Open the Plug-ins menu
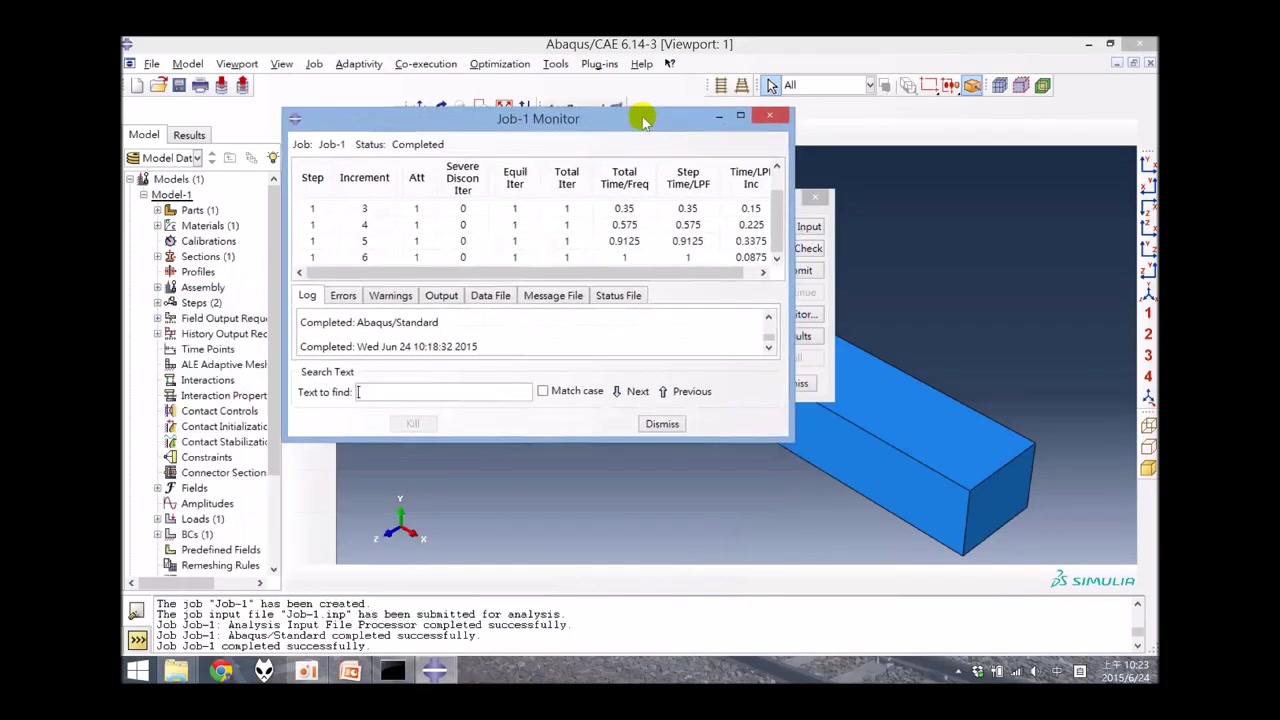1280x720 pixels. point(599,64)
